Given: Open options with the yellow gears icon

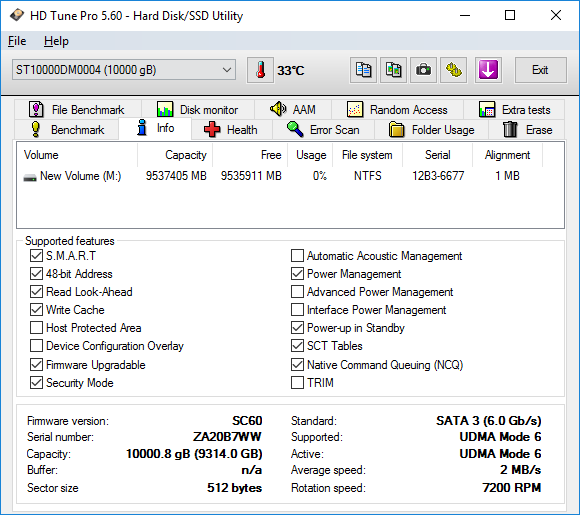Looking at the screenshot, I should pyautogui.click(x=453, y=70).
